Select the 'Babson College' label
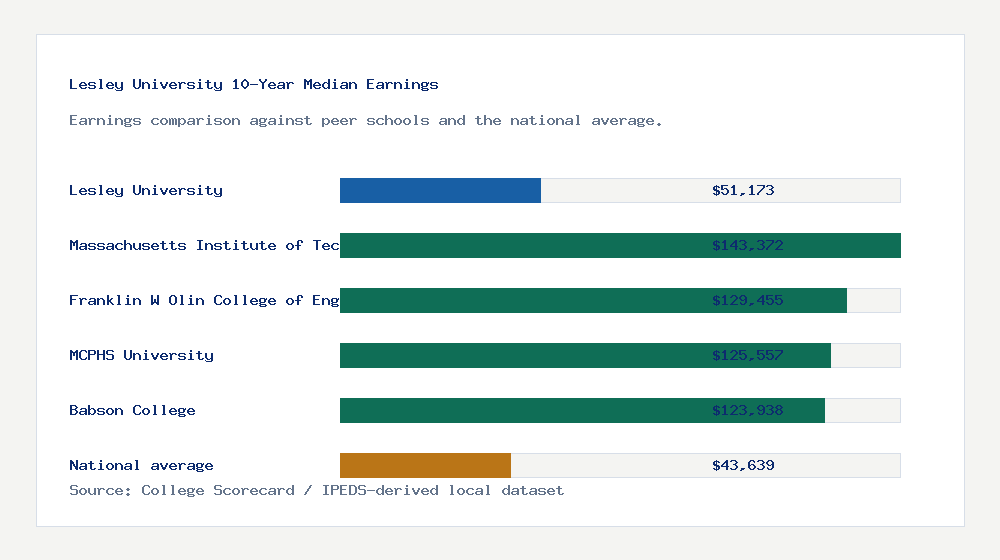 click(x=132, y=410)
